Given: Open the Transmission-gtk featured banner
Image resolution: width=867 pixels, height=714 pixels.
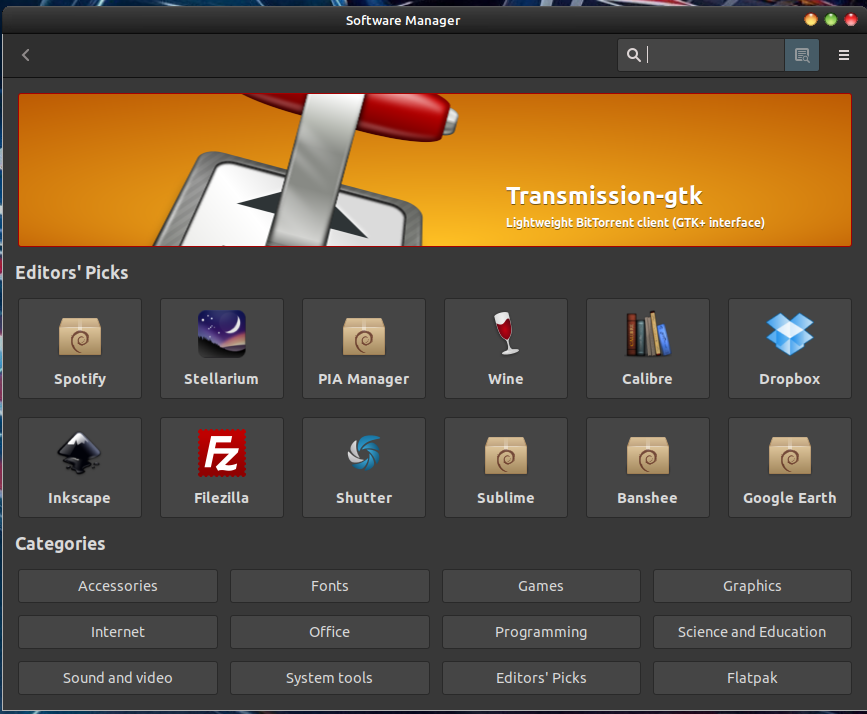Looking at the screenshot, I should [x=435, y=170].
